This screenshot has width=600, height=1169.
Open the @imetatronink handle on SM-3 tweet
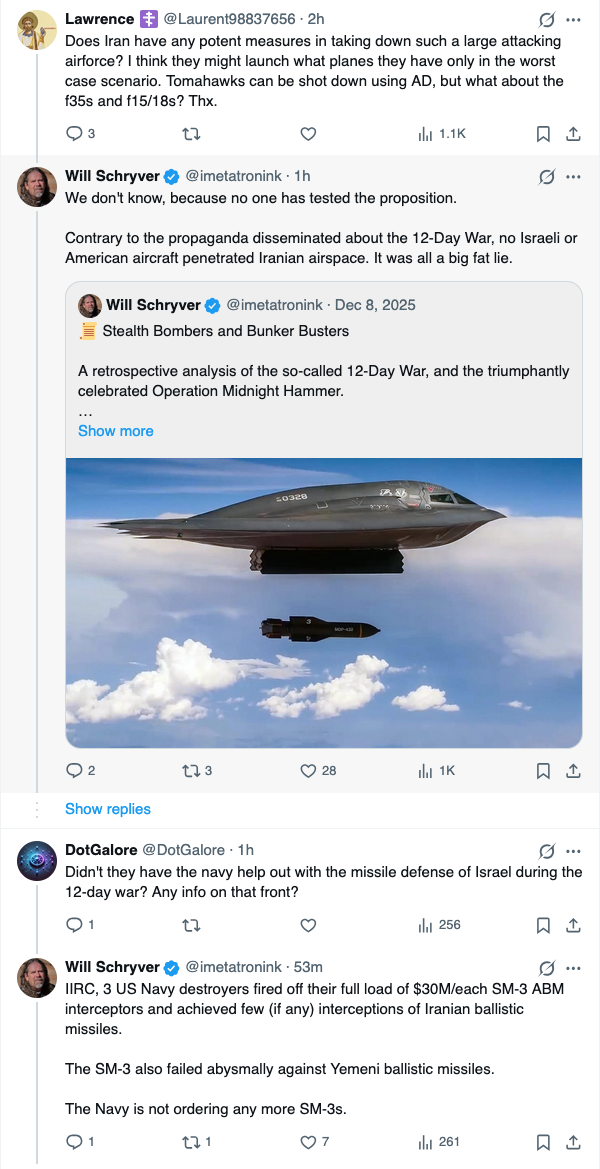pyautogui.click(x=234, y=967)
